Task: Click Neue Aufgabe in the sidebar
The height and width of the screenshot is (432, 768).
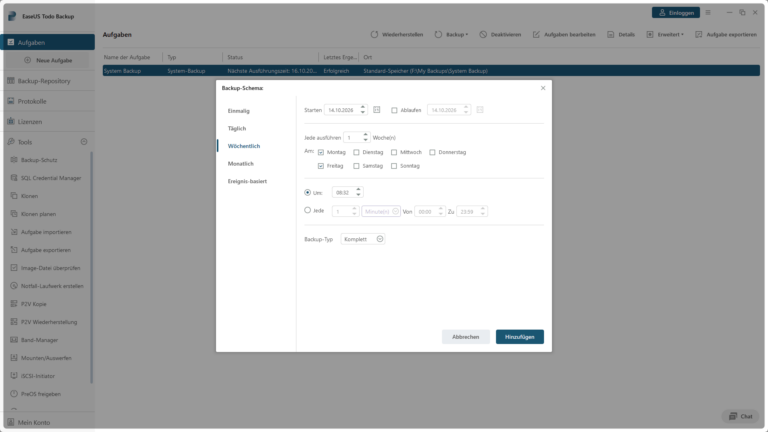Action: [48, 60]
